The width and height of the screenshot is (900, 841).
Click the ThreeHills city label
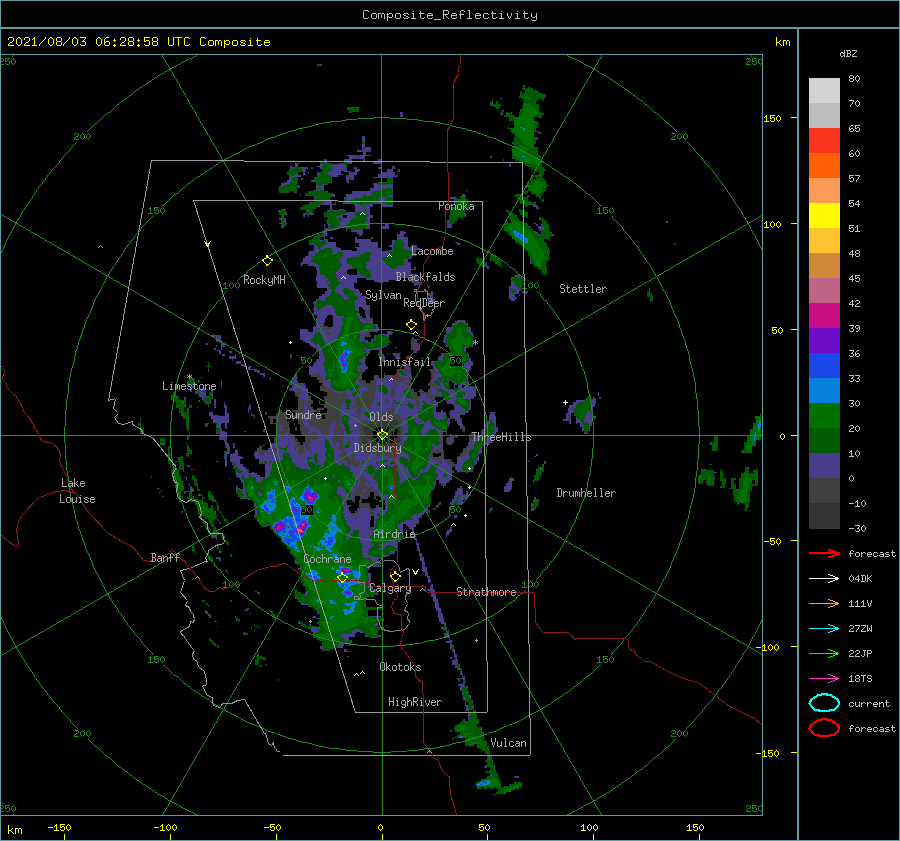tap(501, 437)
